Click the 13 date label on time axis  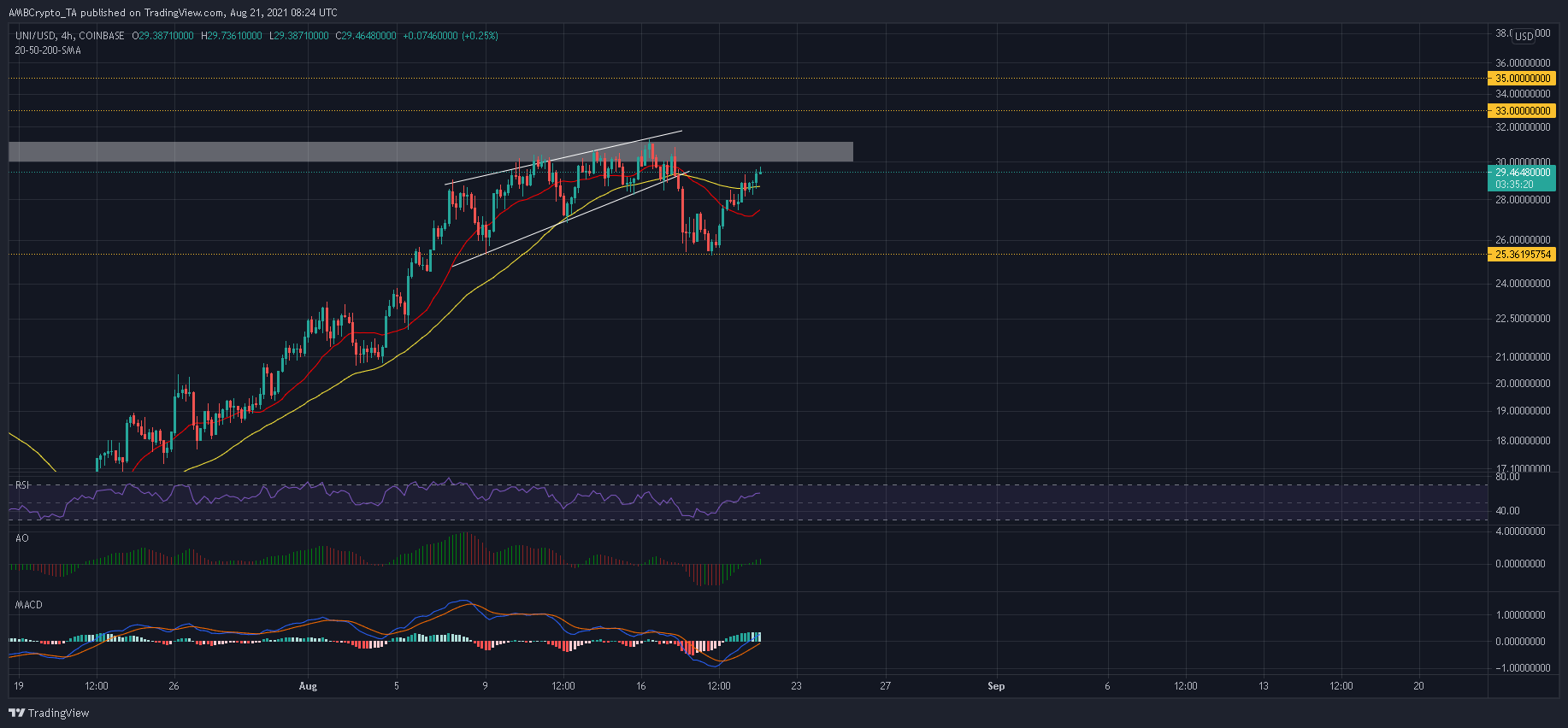point(1264,686)
